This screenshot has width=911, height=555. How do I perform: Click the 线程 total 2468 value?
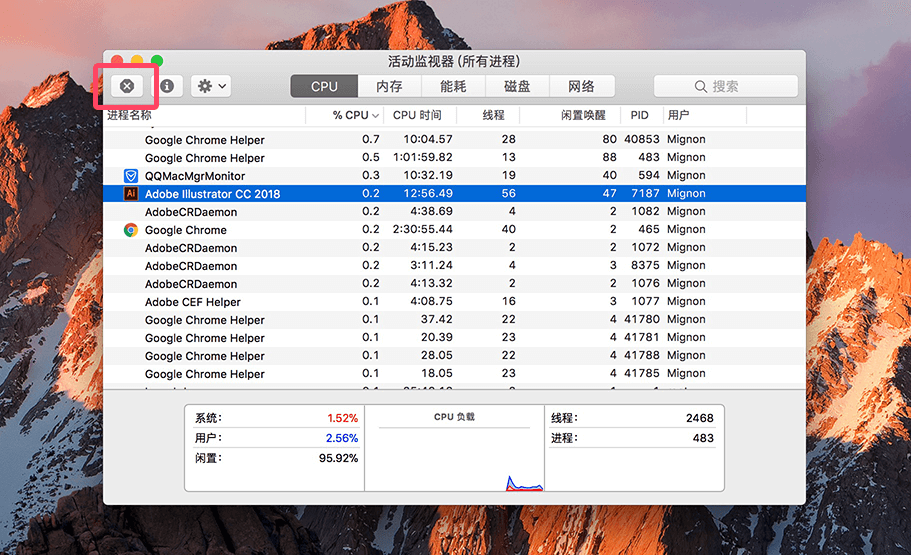[700, 418]
